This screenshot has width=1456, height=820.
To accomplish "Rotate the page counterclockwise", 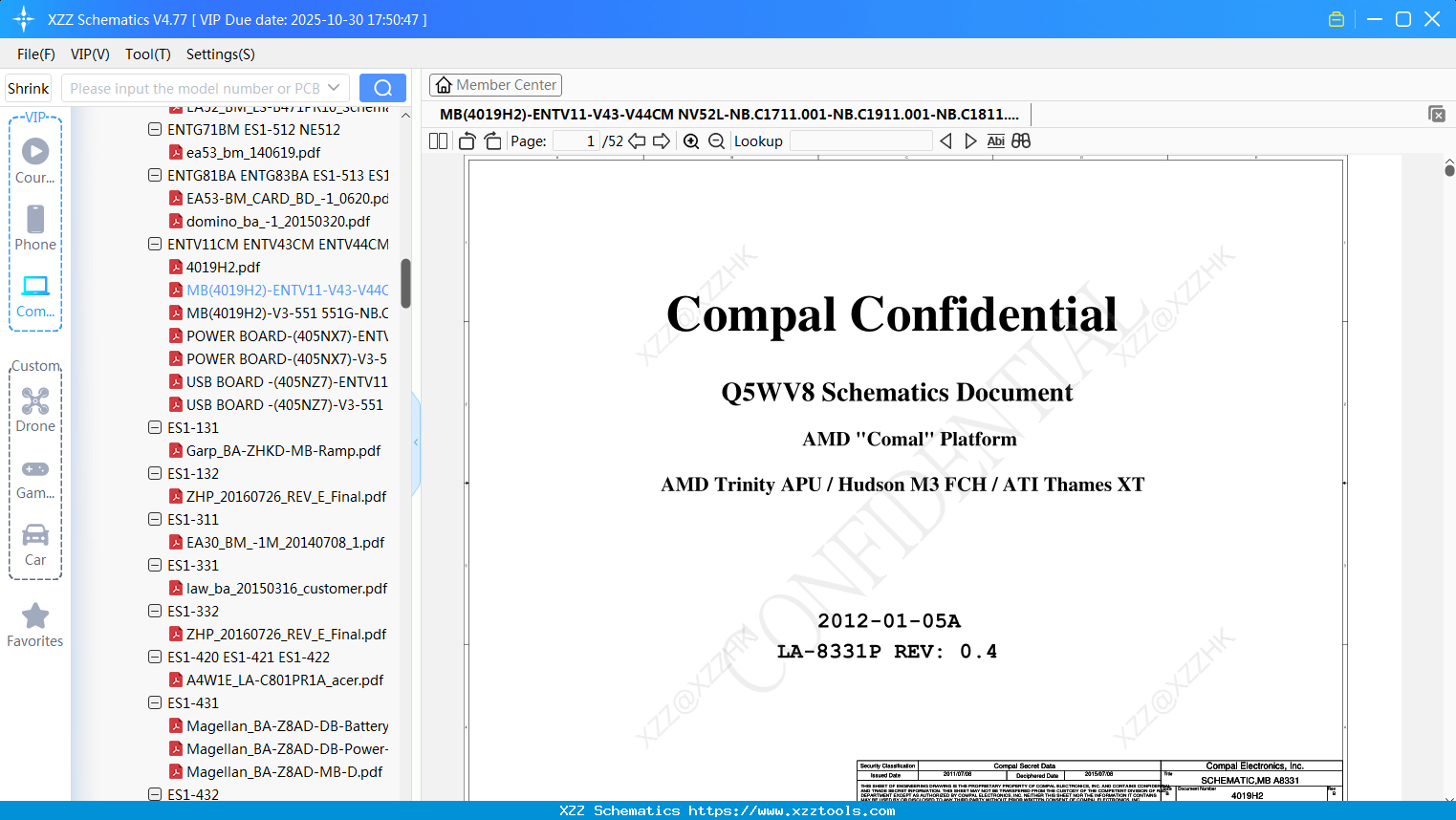I will [x=467, y=141].
